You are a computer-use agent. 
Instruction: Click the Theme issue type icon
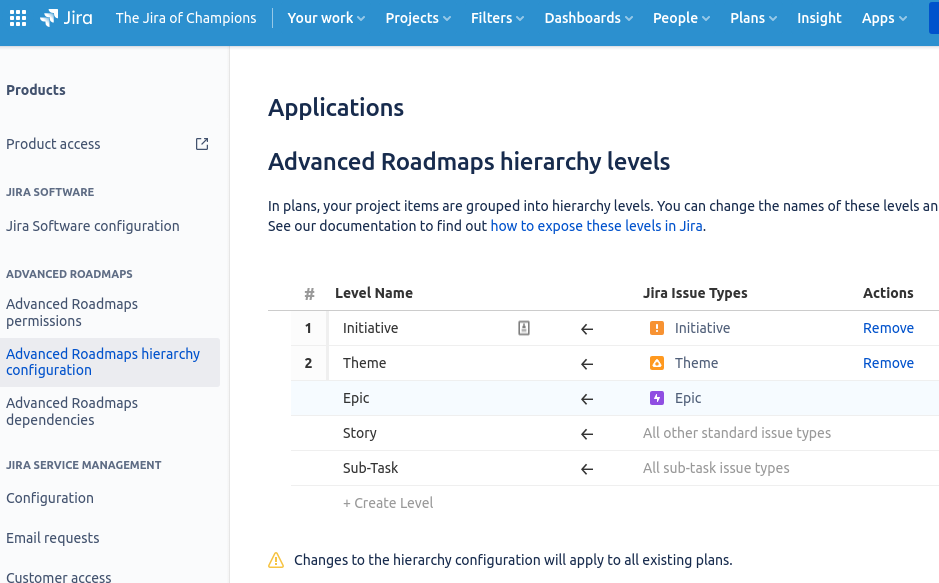[x=657, y=363]
